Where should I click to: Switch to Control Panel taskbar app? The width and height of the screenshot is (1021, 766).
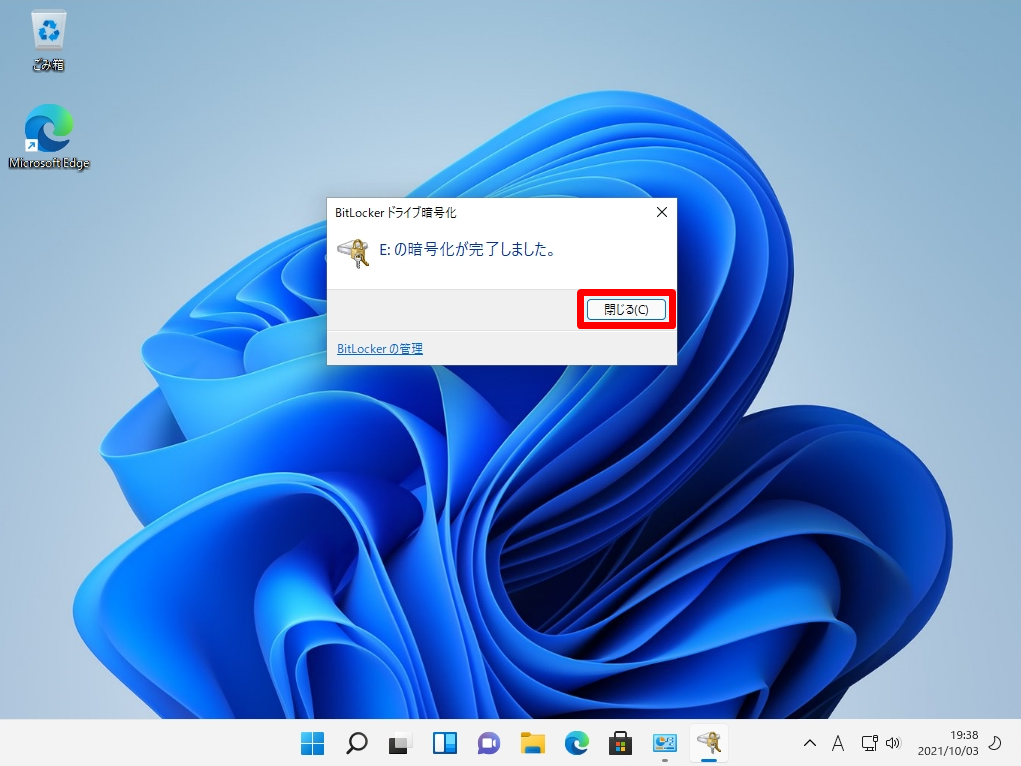tap(665, 743)
